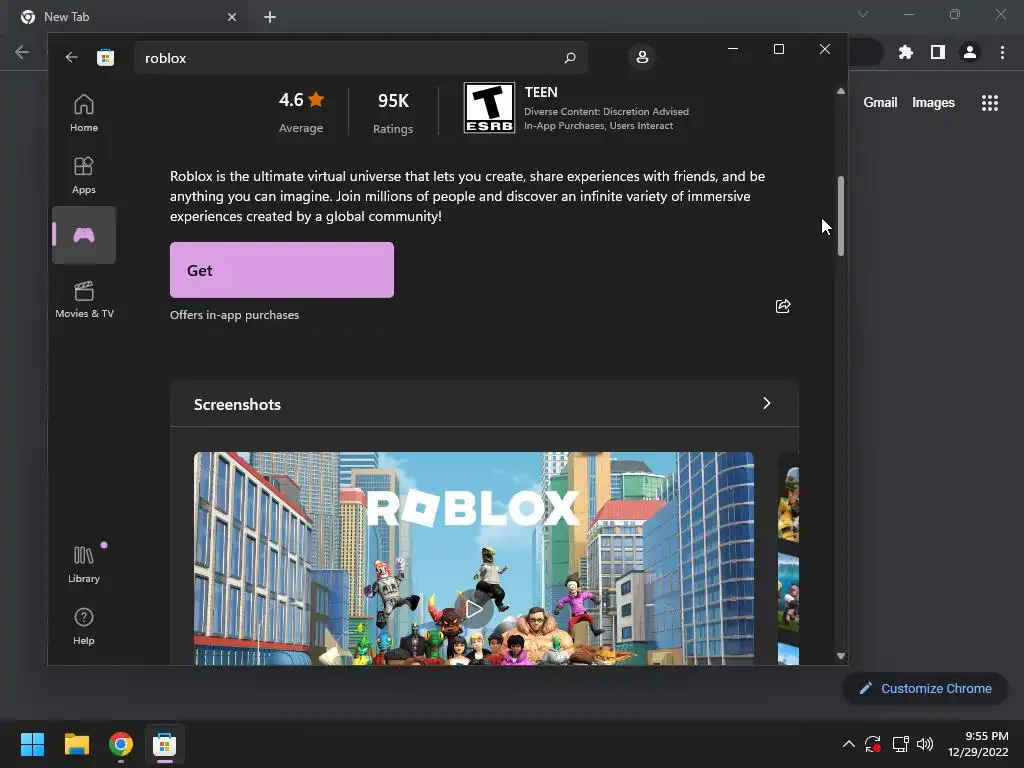Screen dimensions: 1024x768
Task: Open Images link in Chrome
Action: tap(933, 103)
